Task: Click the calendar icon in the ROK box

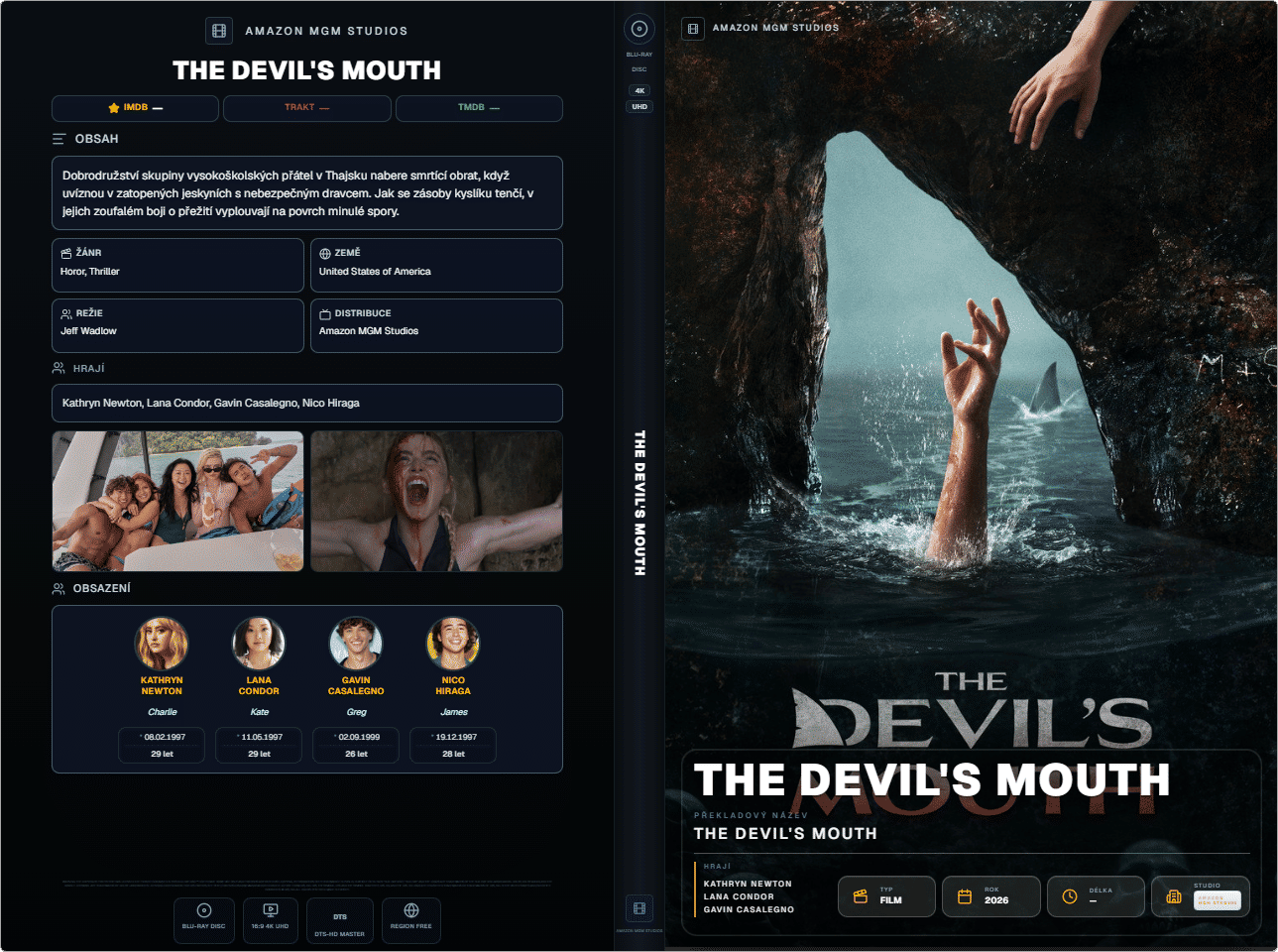Action: click(965, 896)
